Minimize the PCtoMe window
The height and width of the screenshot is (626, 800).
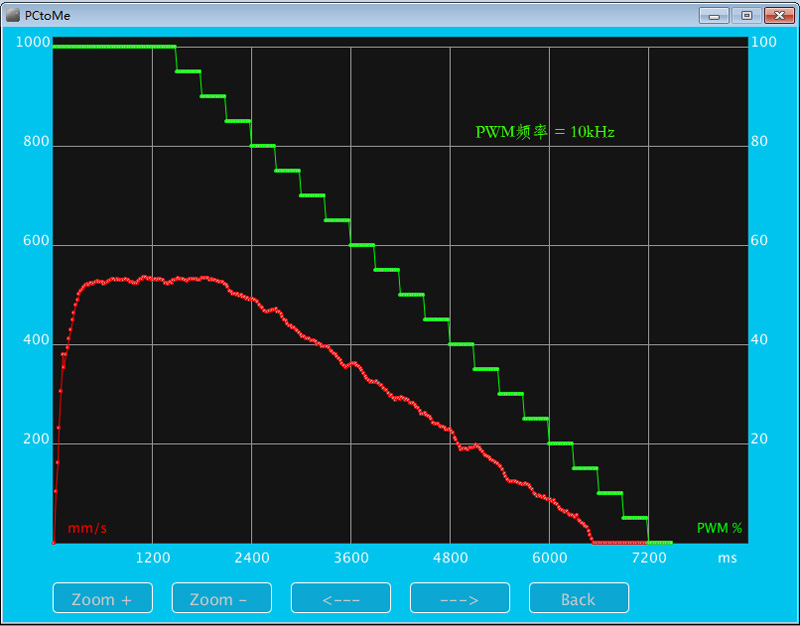[x=714, y=16]
